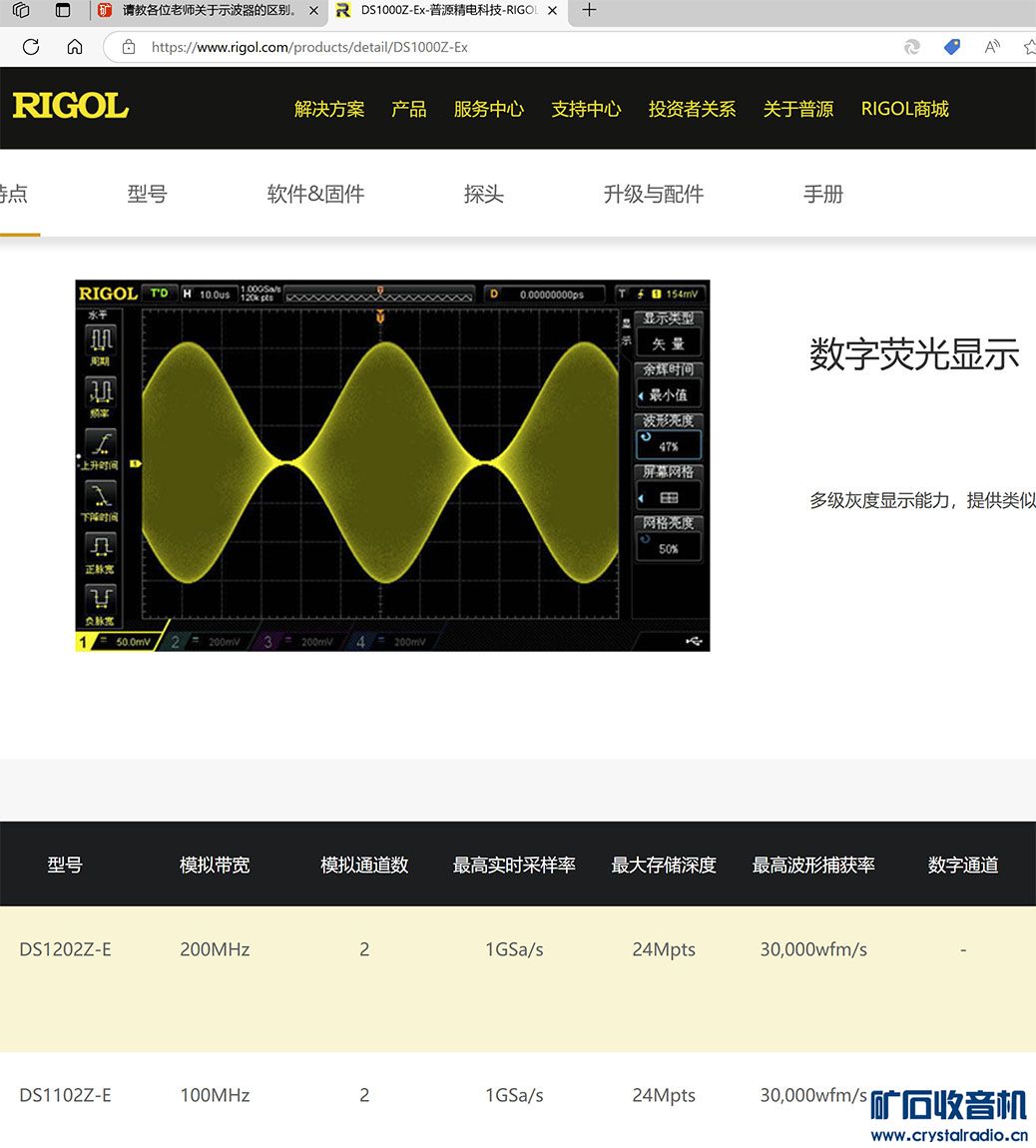Screen dimensions: 1036x1148
Task: Open a new tab with the plus button
Action: click(590, 10)
